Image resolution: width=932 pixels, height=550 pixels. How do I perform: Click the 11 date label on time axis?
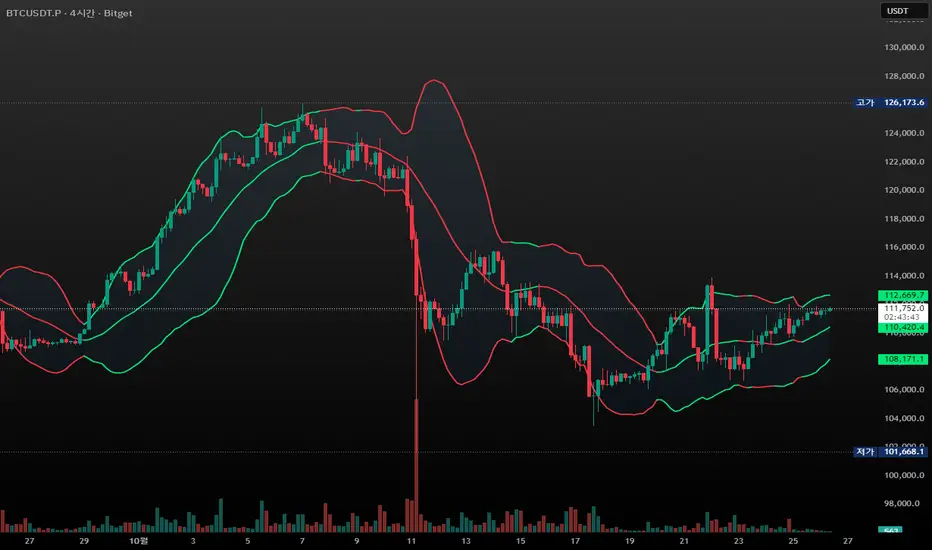(x=411, y=541)
